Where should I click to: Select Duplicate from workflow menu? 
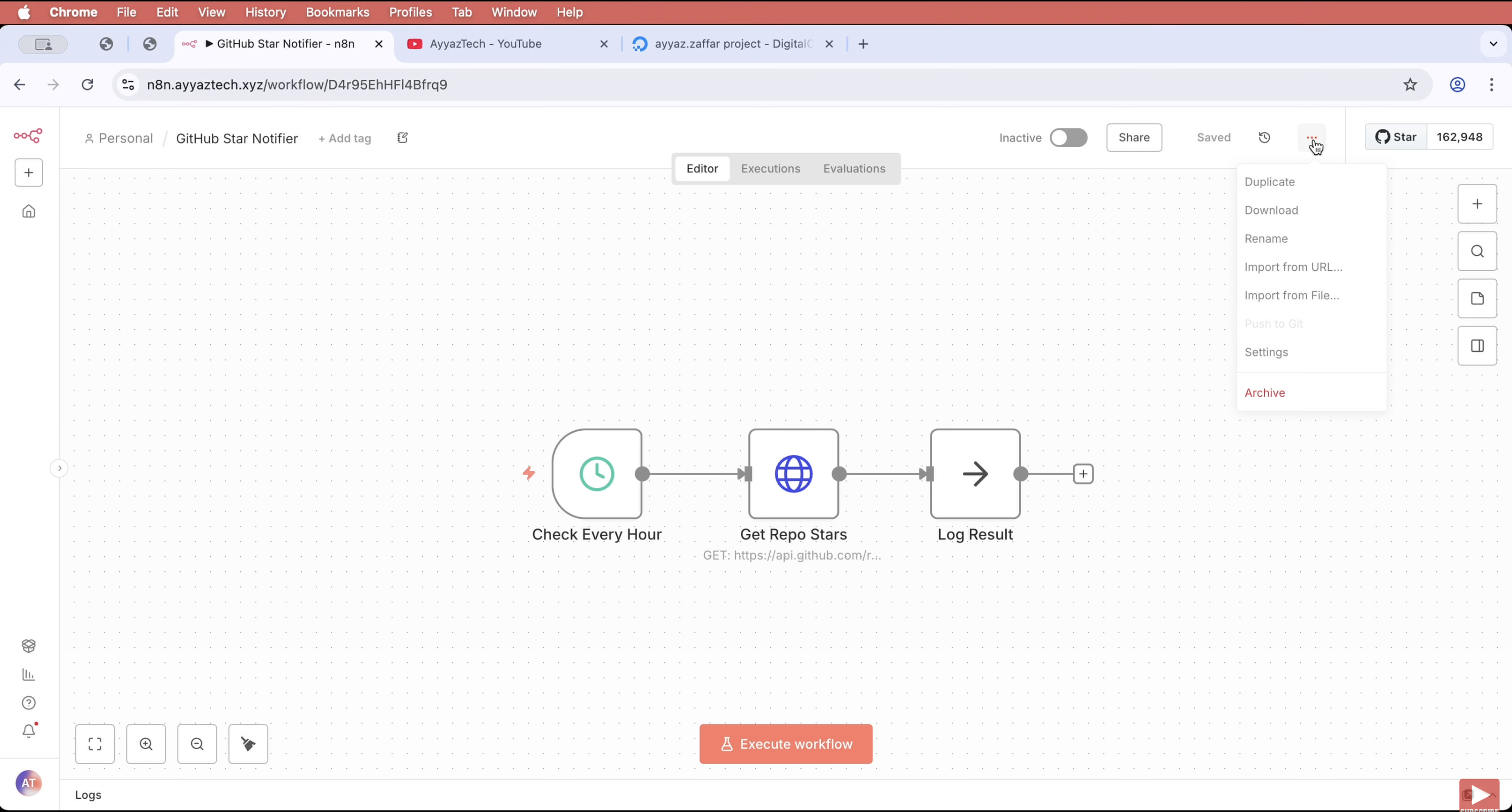click(x=1270, y=182)
